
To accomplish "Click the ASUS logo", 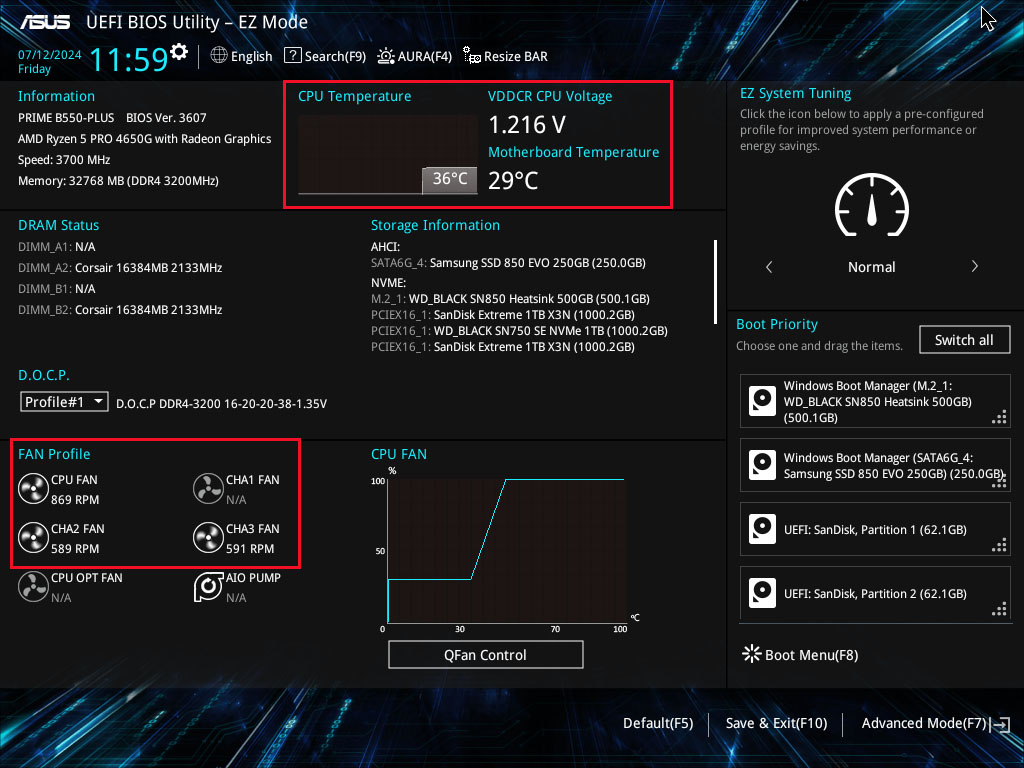I will point(45,22).
